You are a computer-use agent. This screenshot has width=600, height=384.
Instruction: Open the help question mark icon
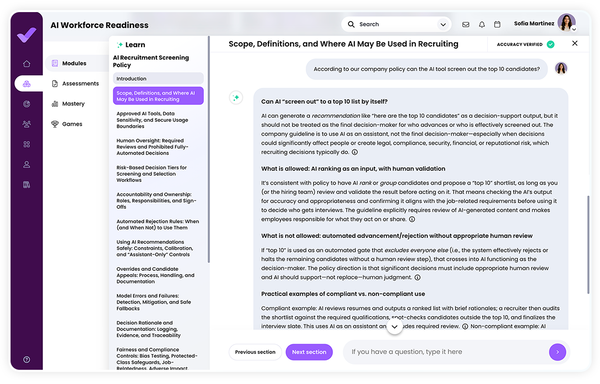tap(26, 360)
